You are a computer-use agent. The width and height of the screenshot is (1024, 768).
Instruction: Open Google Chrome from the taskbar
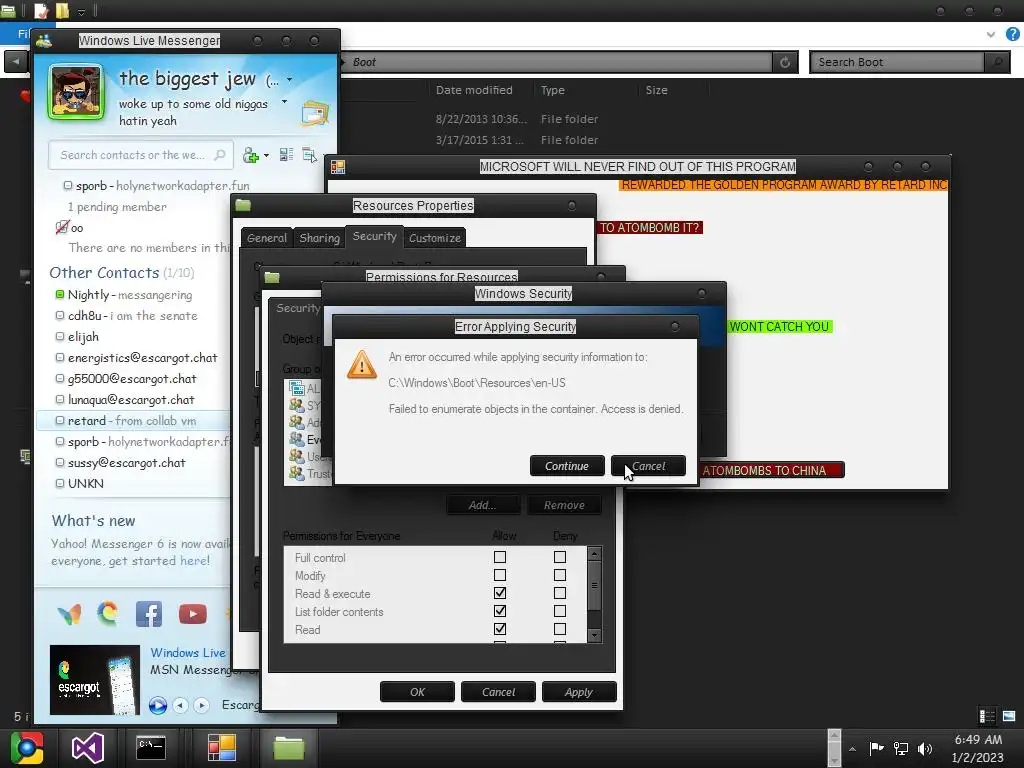[x=27, y=747]
